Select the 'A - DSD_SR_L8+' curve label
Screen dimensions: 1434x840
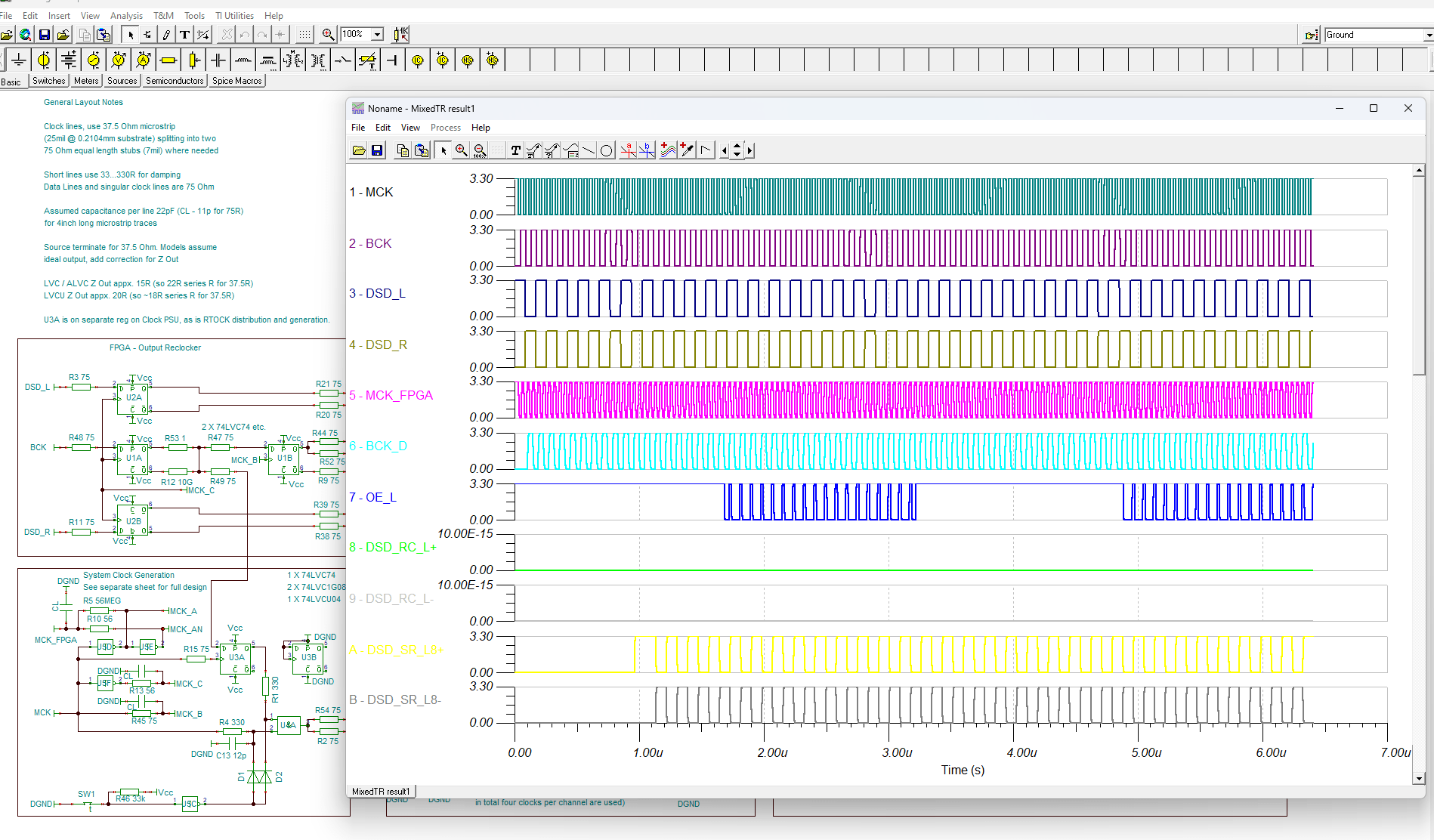tap(397, 650)
